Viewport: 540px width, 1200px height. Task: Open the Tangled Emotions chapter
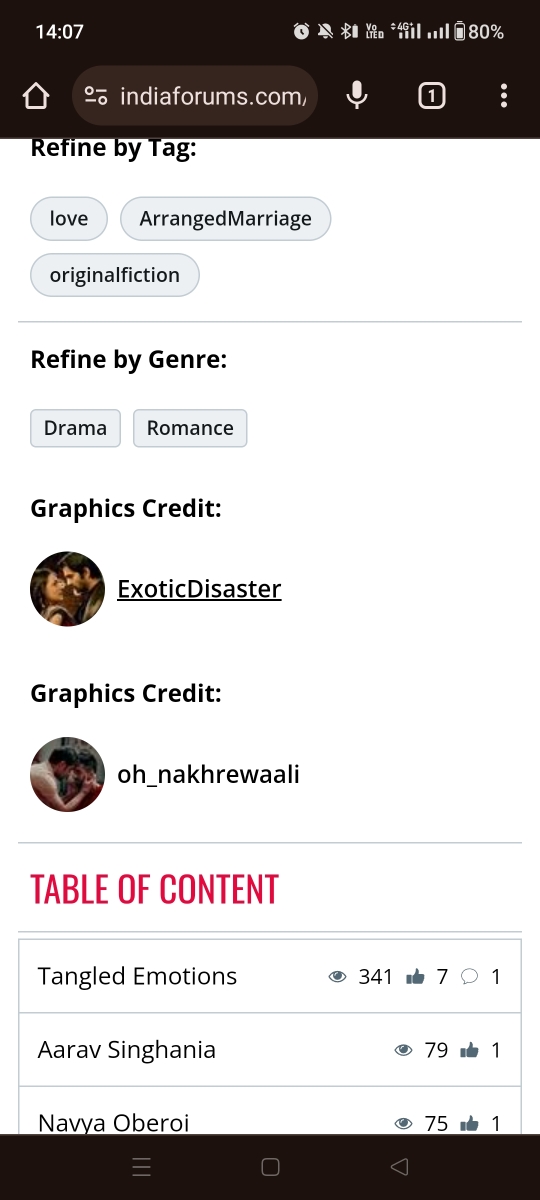coord(137,976)
